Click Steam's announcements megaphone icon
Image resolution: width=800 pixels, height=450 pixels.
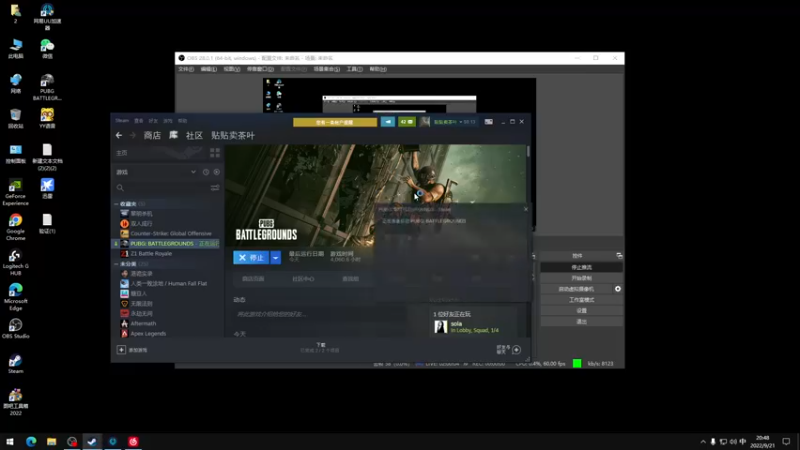(388, 122)
